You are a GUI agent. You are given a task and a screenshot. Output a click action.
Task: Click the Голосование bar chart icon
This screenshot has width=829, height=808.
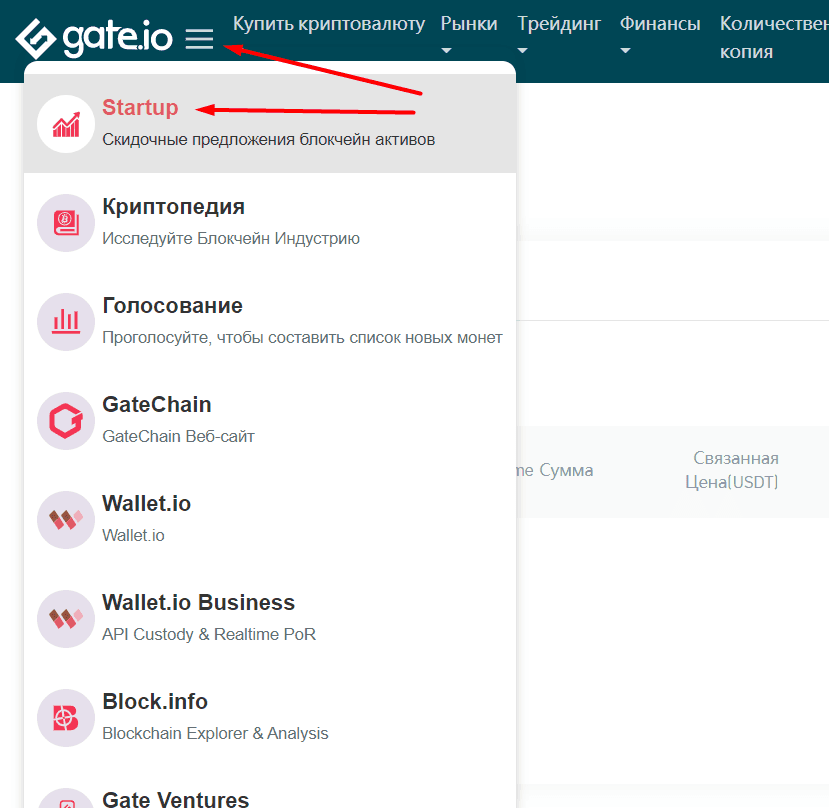(x=66, y=322)
